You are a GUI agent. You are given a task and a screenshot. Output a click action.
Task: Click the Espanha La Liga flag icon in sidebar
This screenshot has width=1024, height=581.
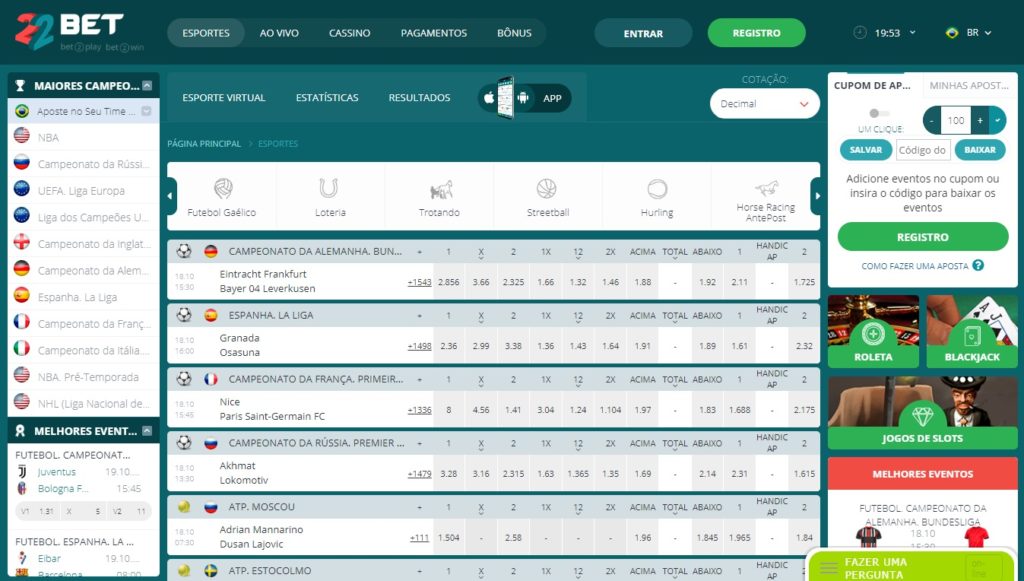click(x=22, y=295)
